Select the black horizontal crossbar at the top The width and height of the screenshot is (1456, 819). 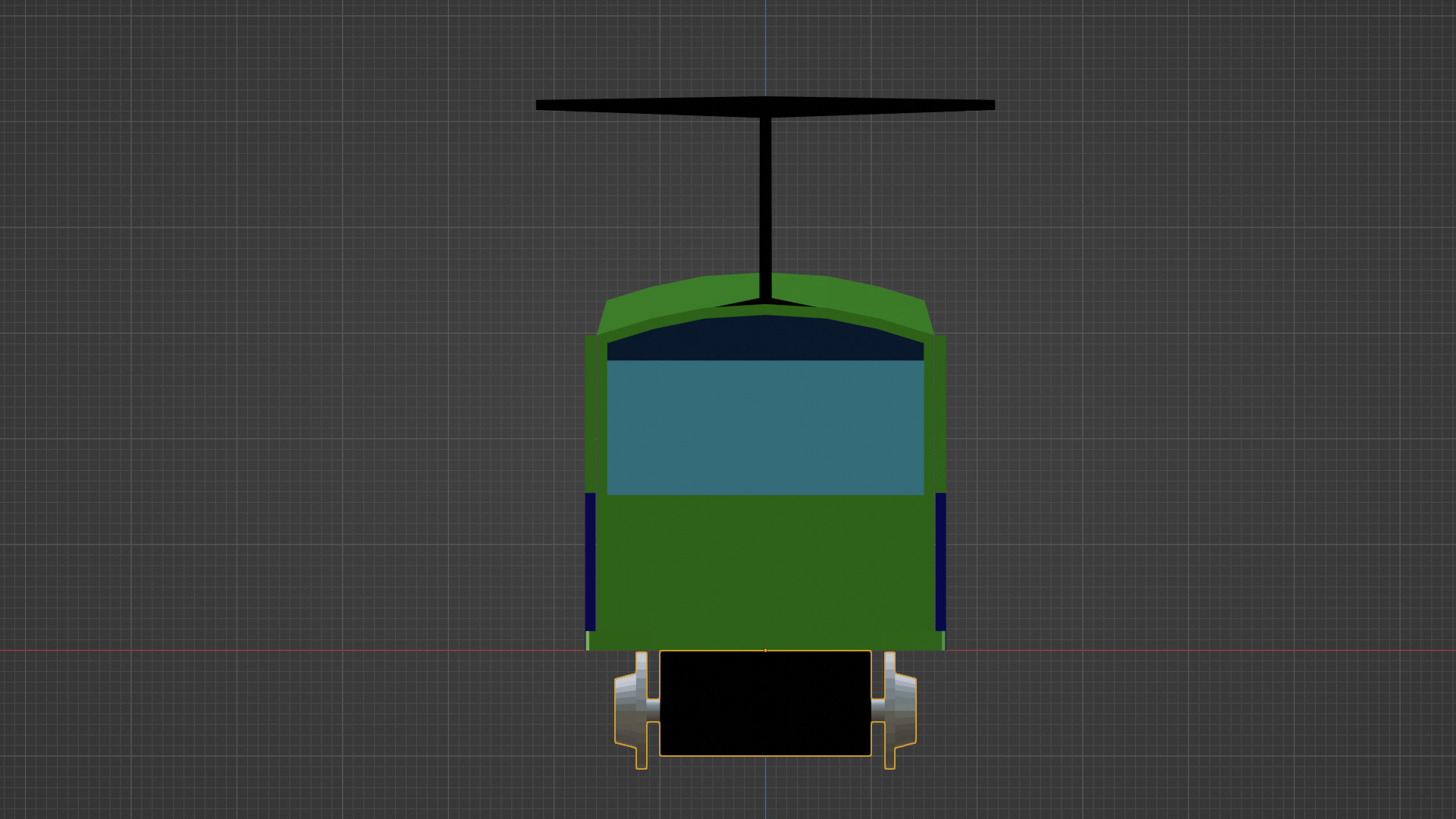click(x=765, y=106)
